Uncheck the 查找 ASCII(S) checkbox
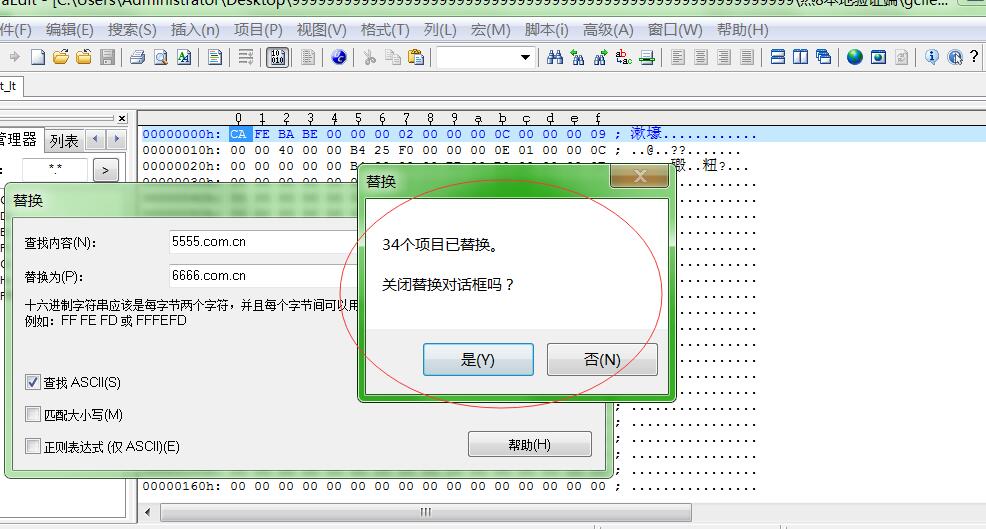986x529 pixels. click(x=33, y=383)
